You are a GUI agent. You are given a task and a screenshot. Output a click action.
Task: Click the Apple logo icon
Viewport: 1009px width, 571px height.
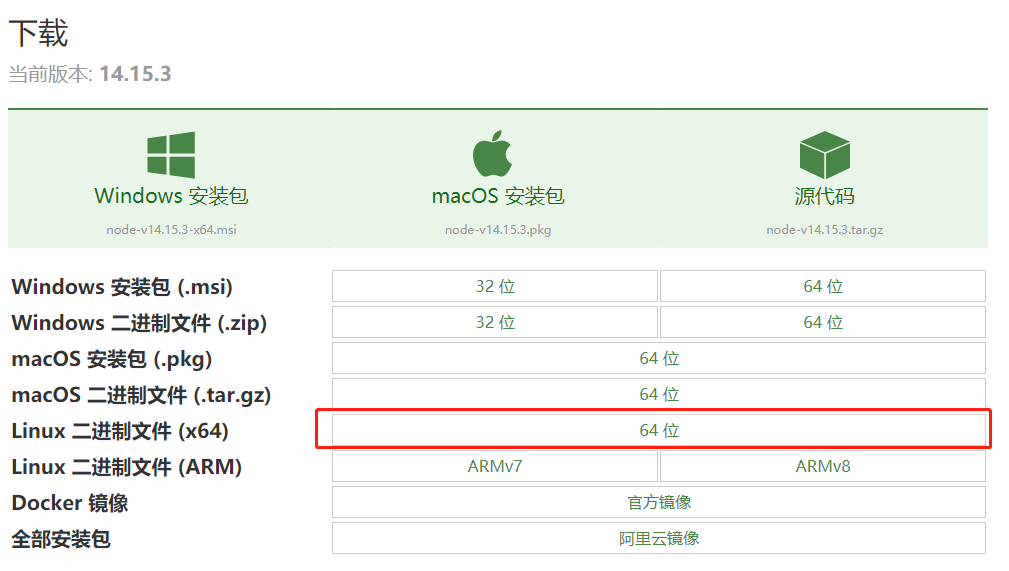pyautogui.click(x=492, y=154)
